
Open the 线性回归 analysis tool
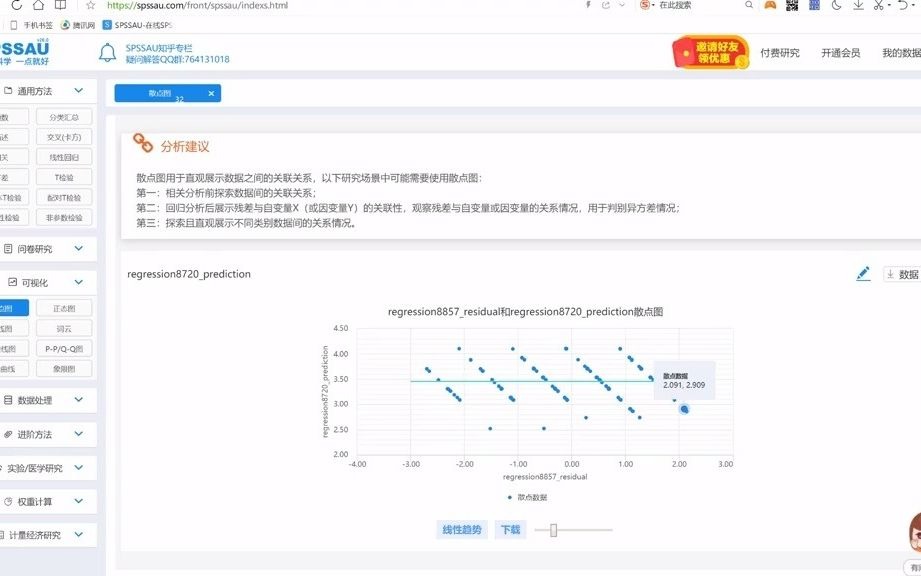(64, 156)
